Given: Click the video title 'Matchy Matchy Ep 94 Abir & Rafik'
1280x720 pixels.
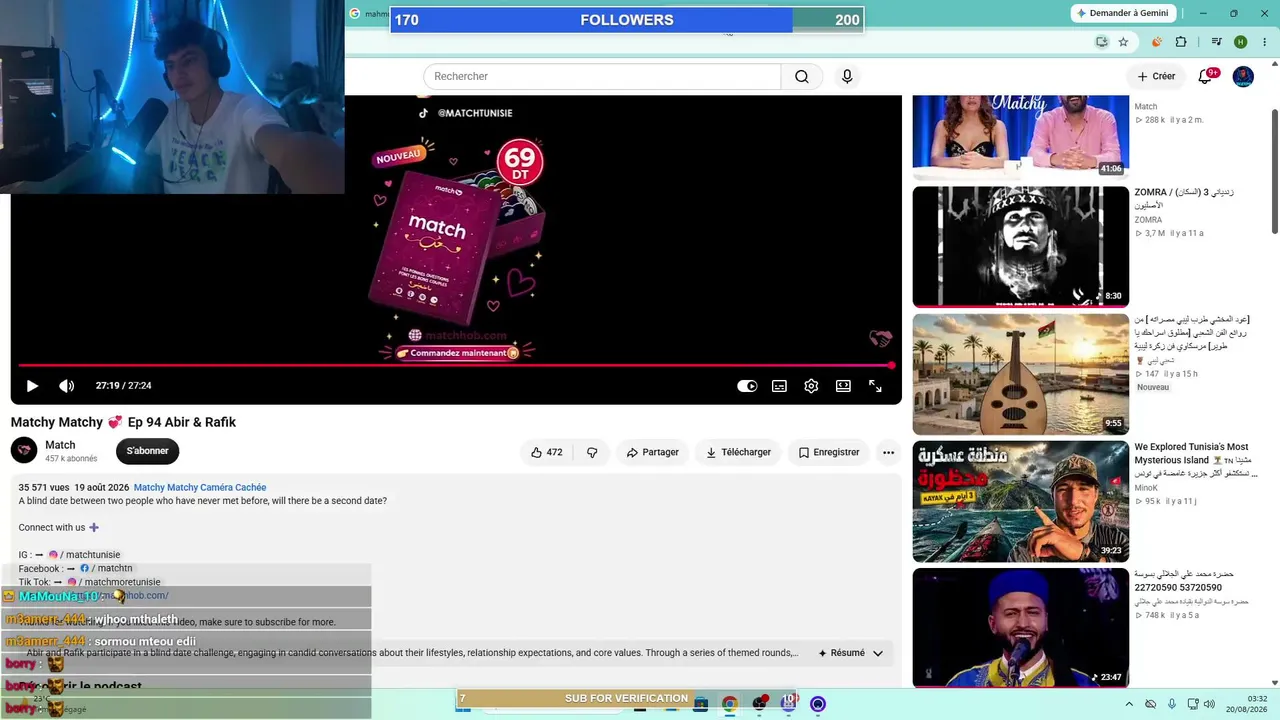Looking at the screenshot, I should coord(123,422).
